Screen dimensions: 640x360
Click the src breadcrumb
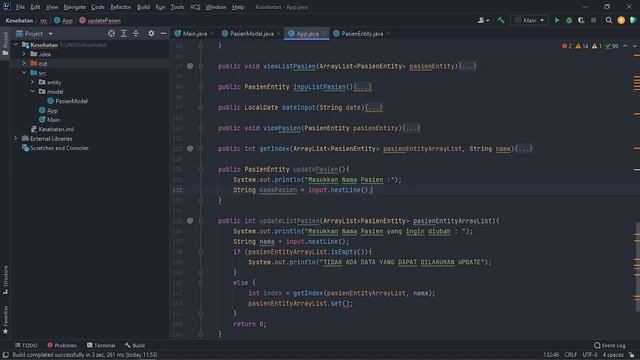coord(43,20)
